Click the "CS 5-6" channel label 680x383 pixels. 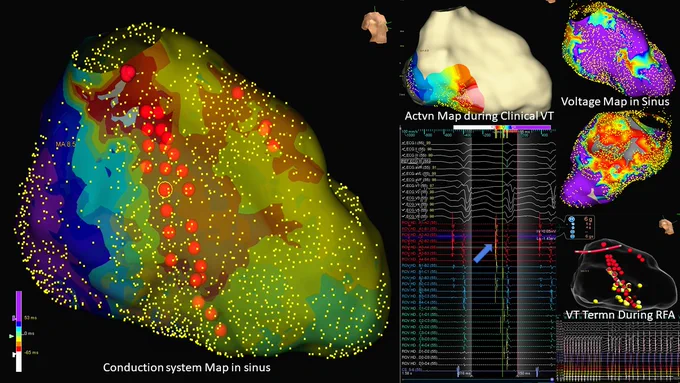tap(411, 370)
